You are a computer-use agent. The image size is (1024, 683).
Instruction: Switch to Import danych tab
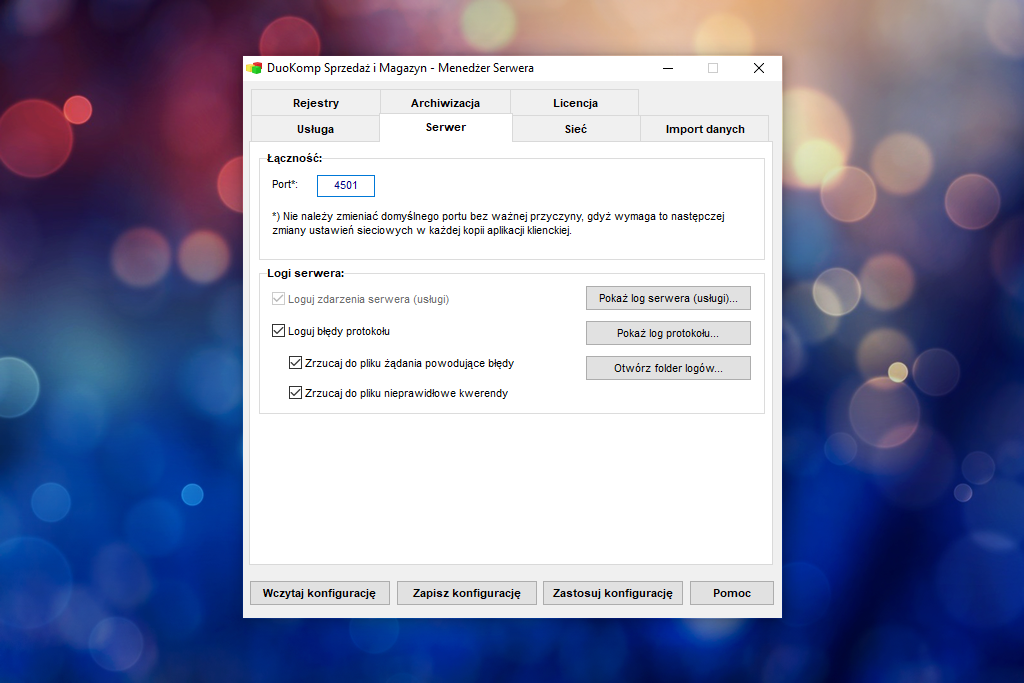pyautogui.click(x=705, y=129)
